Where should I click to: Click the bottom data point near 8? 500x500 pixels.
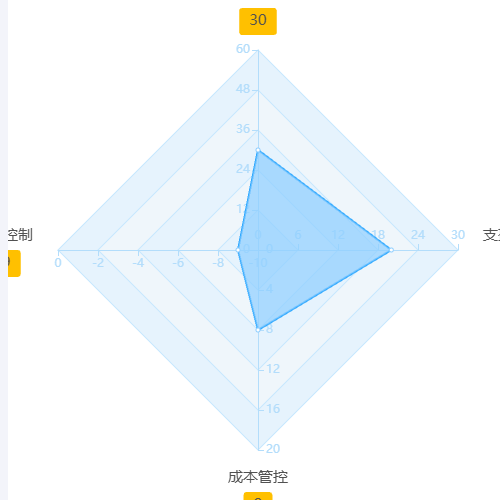(258, 330)
